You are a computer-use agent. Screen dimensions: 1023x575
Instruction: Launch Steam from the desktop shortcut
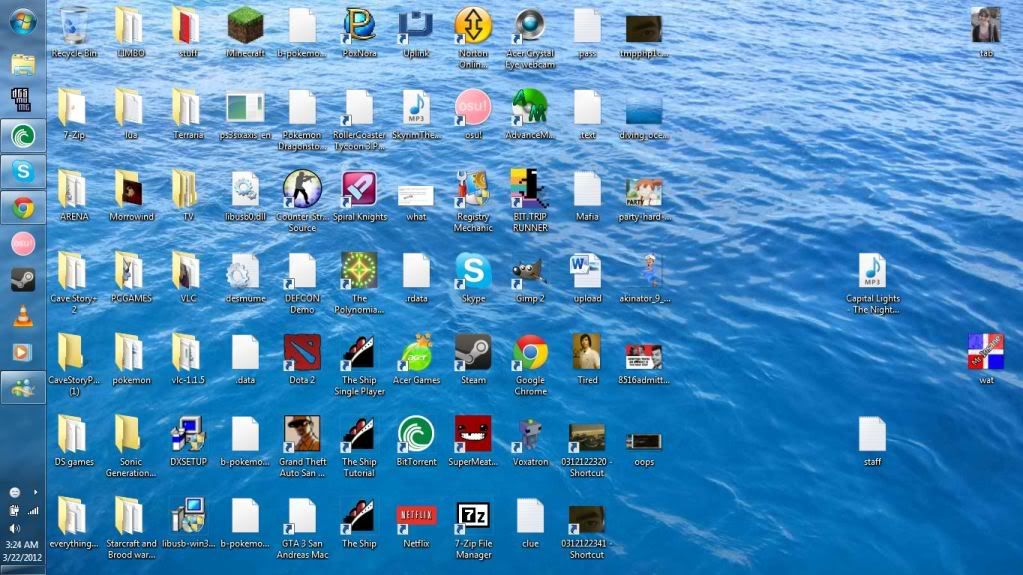point(473,353)
